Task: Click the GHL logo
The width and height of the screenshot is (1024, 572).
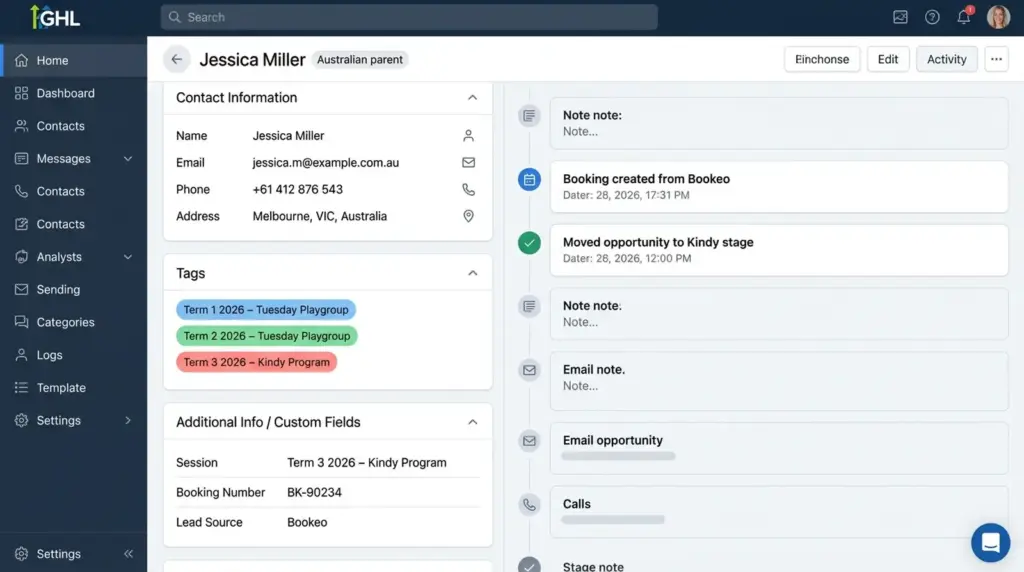Action: 56,17
